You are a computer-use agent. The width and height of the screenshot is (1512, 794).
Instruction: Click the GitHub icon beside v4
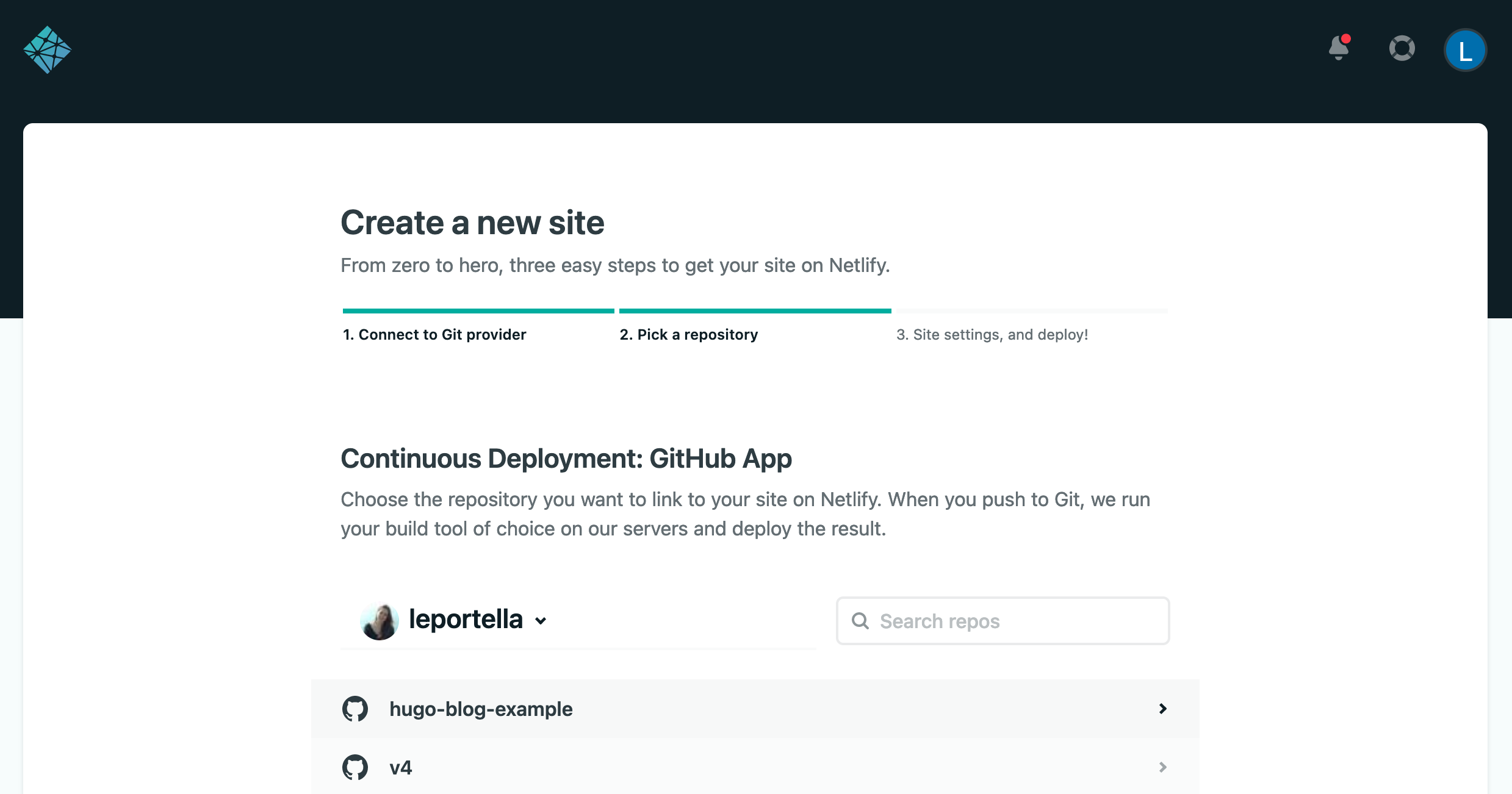point(355,767)
